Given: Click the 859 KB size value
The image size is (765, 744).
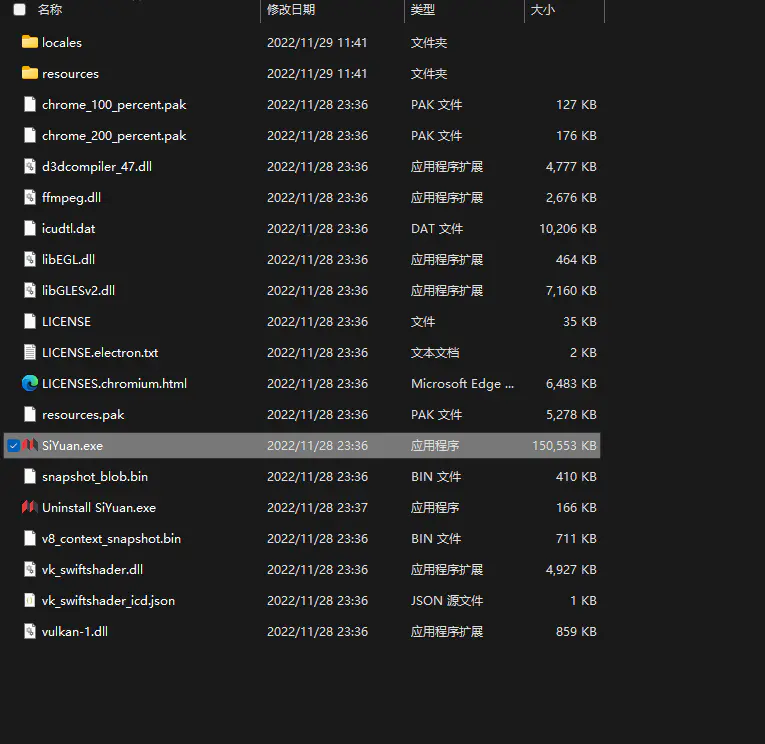Looking at the screenshot, I should point(576,631).
